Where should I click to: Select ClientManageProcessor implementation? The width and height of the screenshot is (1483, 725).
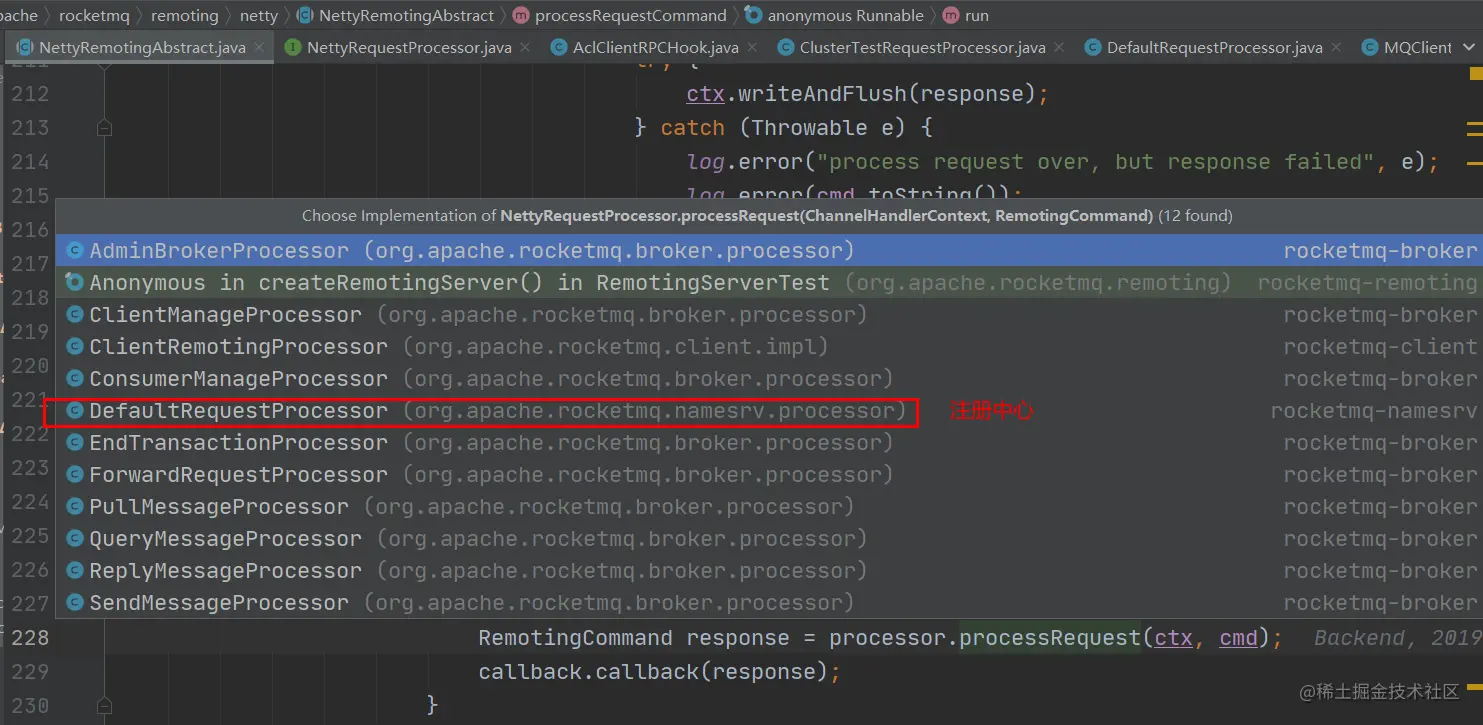[x=769, y=314]
